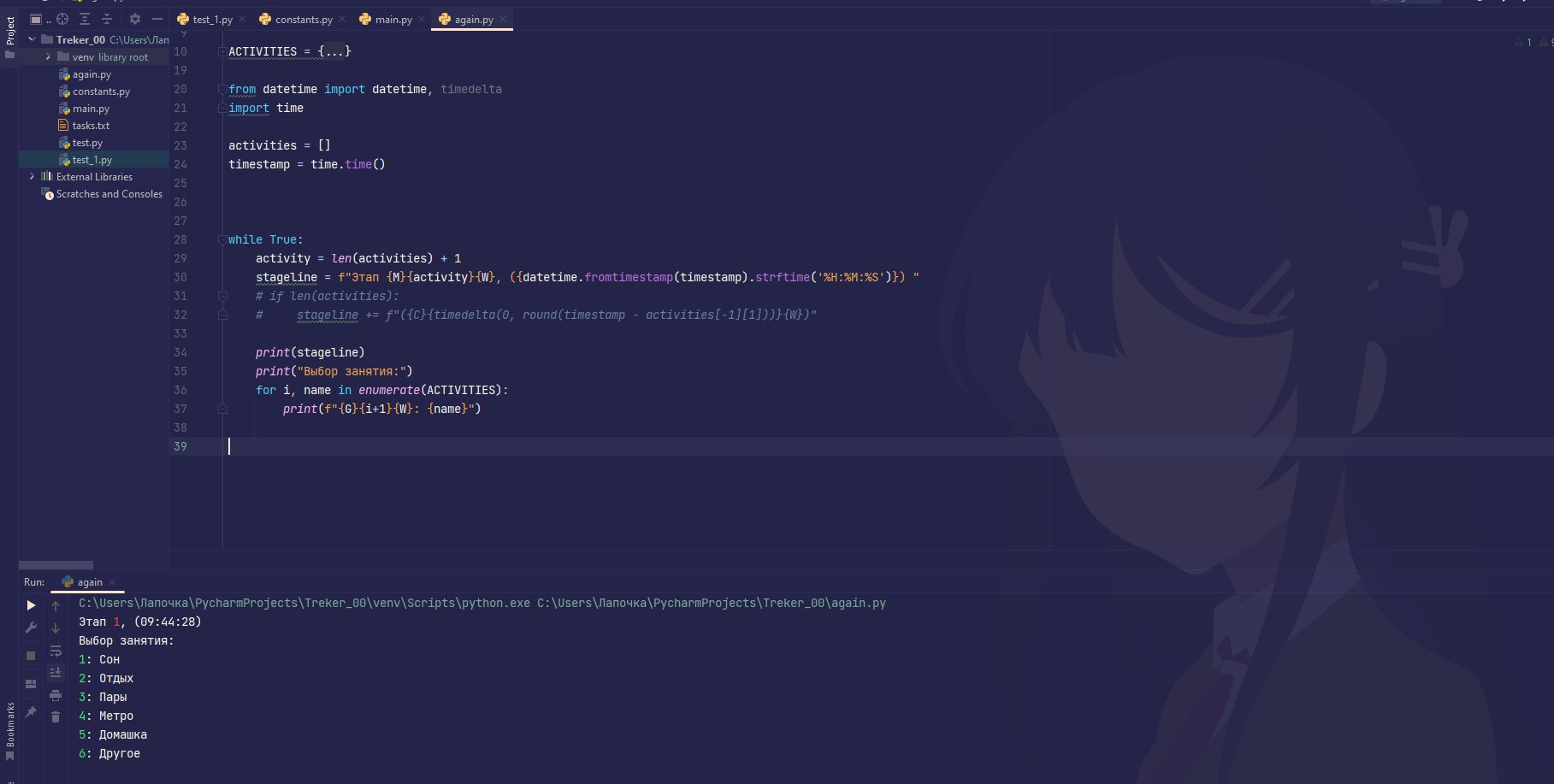Open the Project view selector dropdown

[40, 19]
